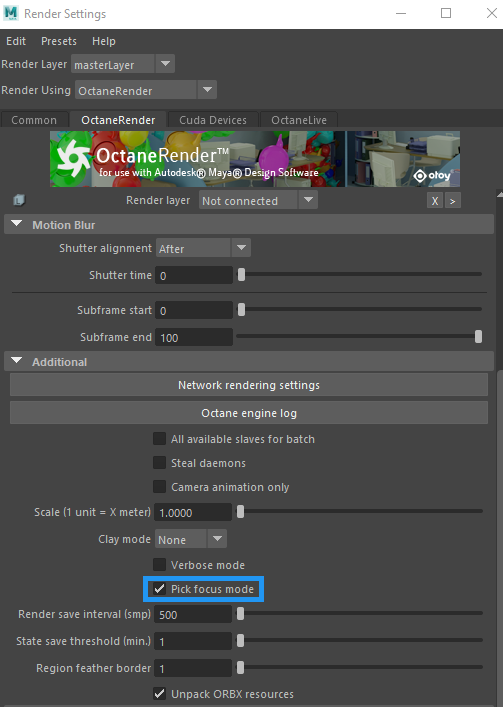Viewport: 503px width, 707px height.
Task: Open the Help menu
Action: coord(104,41)
